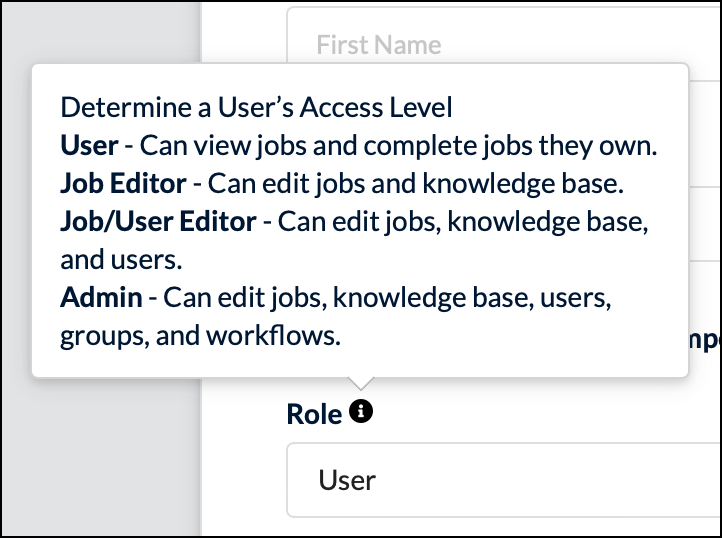The image size is (722, 538).
Task: Click the bold Job Editor term
Action: point(123,184)
